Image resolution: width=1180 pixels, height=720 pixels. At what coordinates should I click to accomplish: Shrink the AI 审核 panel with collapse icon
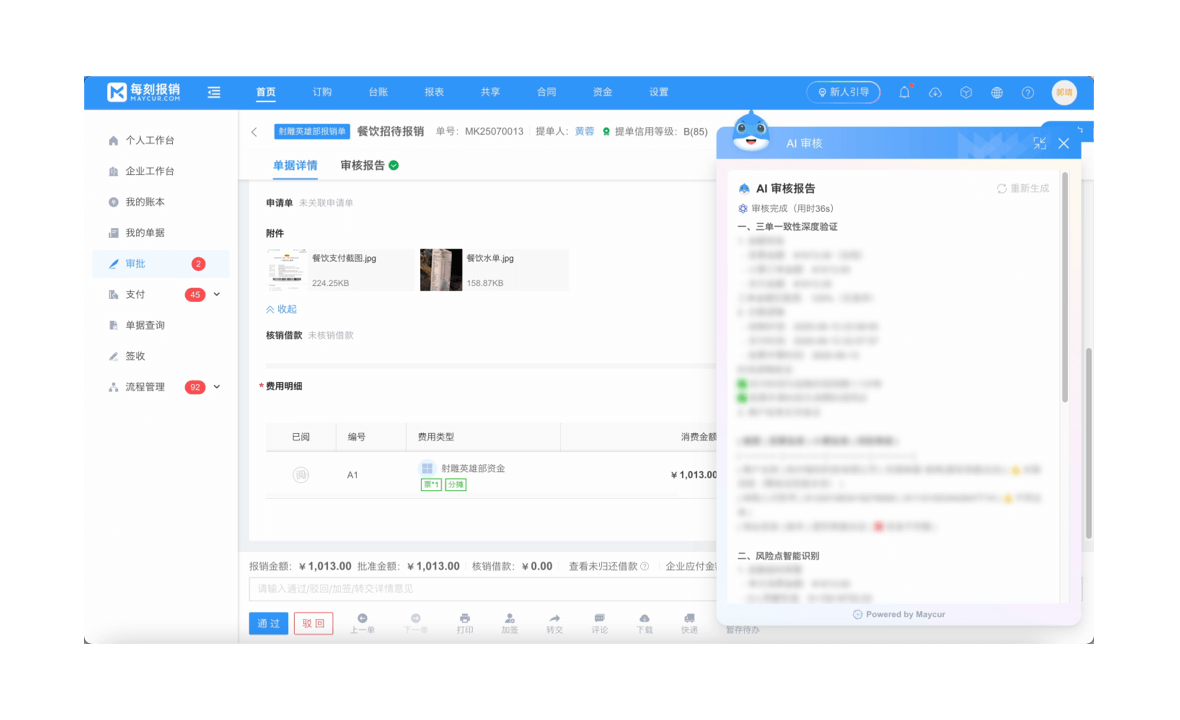[1040, 143]
